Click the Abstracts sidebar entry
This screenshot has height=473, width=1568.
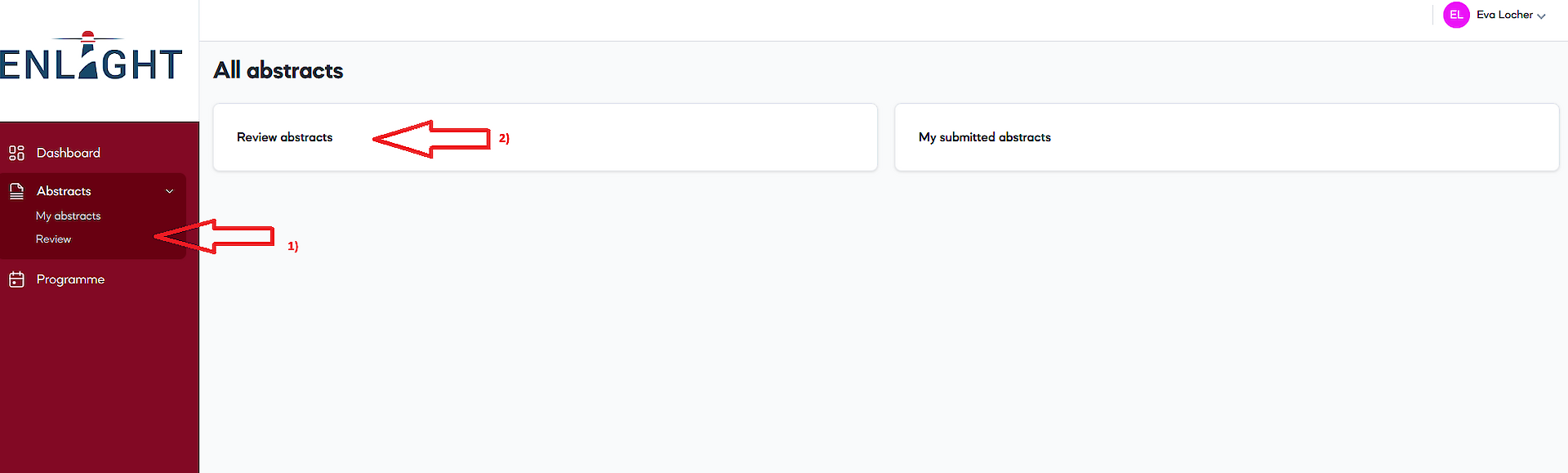[x=64, y=190]
